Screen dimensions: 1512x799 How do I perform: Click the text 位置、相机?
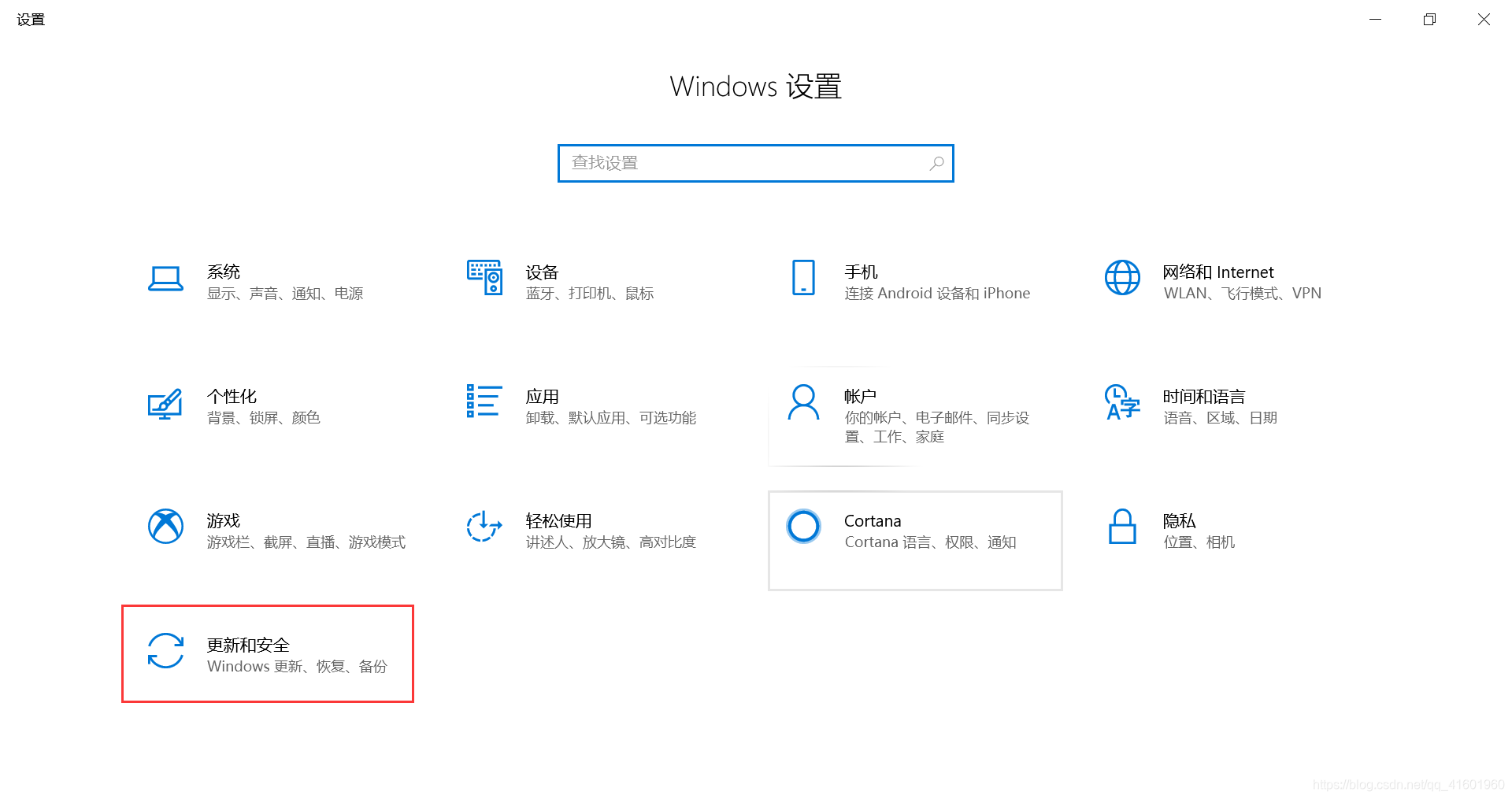point(1199,542)
